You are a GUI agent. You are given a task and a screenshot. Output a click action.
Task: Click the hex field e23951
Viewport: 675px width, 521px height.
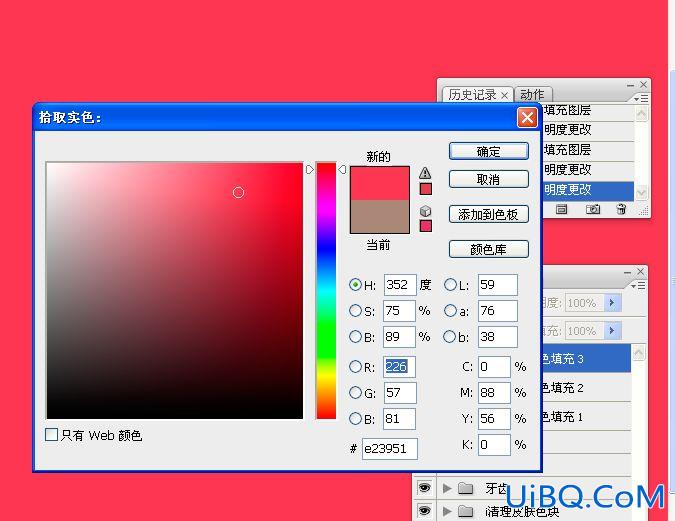tap(390, 449)
